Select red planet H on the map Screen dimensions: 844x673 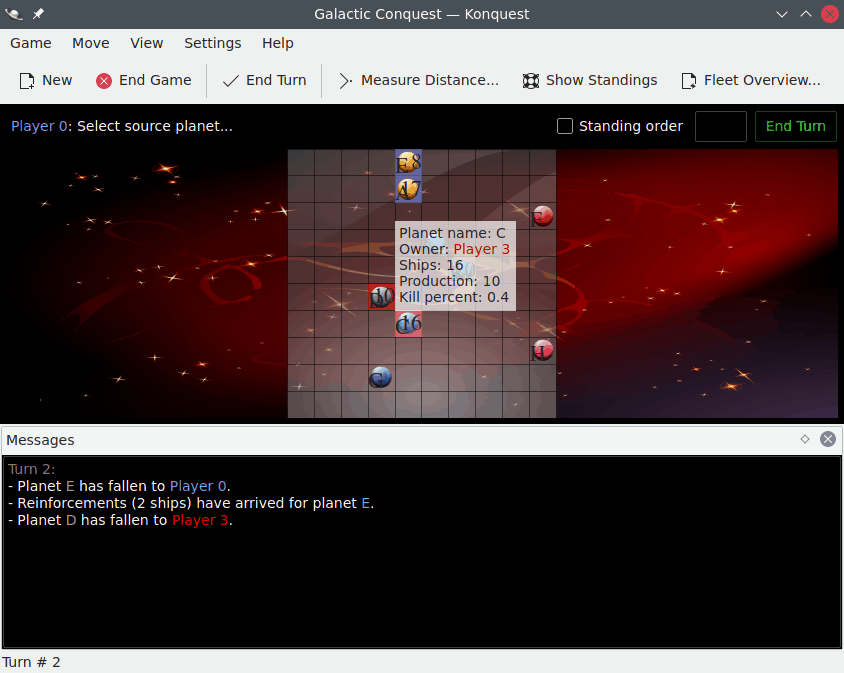543,351
